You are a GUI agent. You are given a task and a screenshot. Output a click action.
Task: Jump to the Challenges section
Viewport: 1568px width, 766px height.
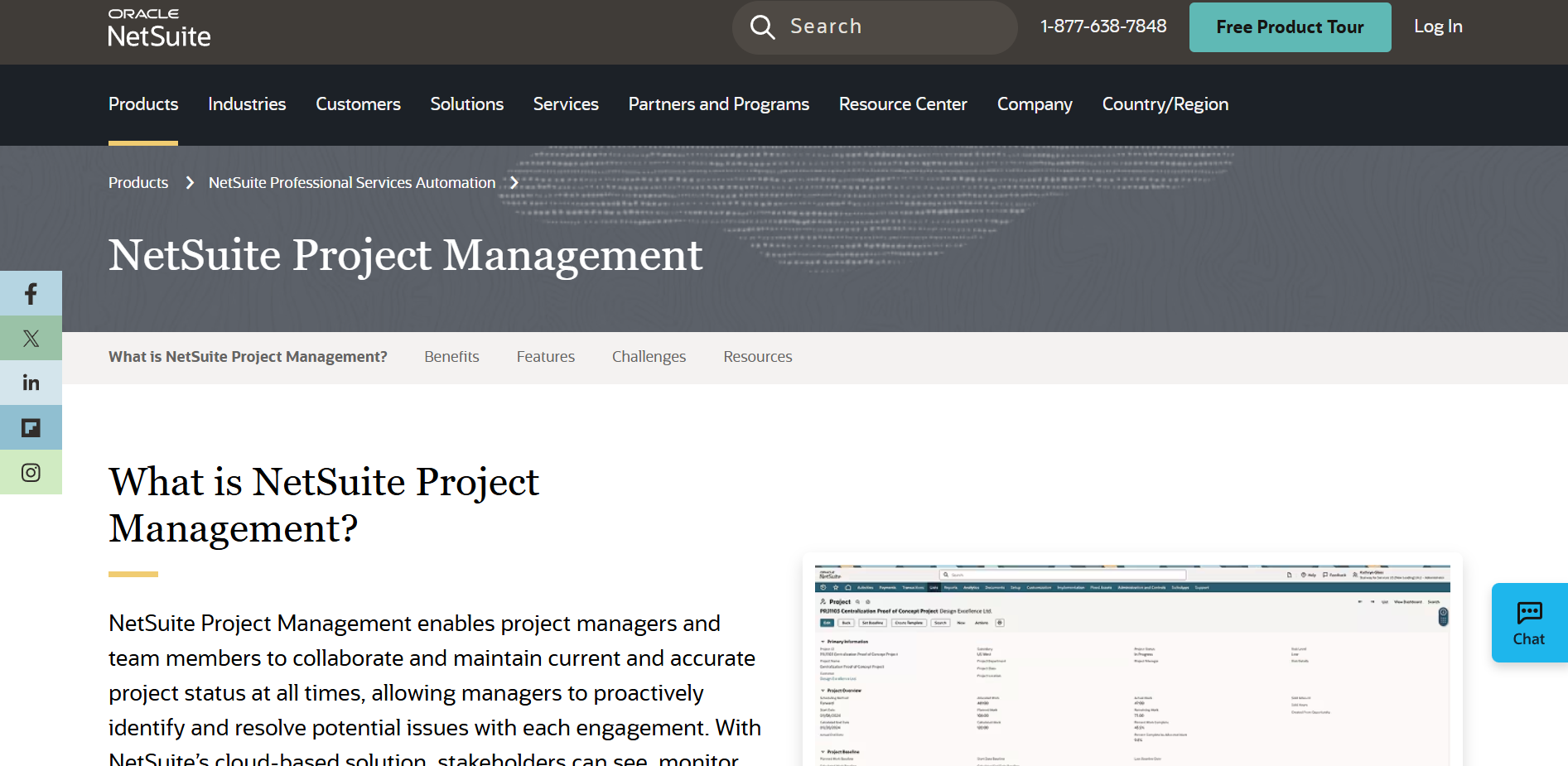[649, 356]
